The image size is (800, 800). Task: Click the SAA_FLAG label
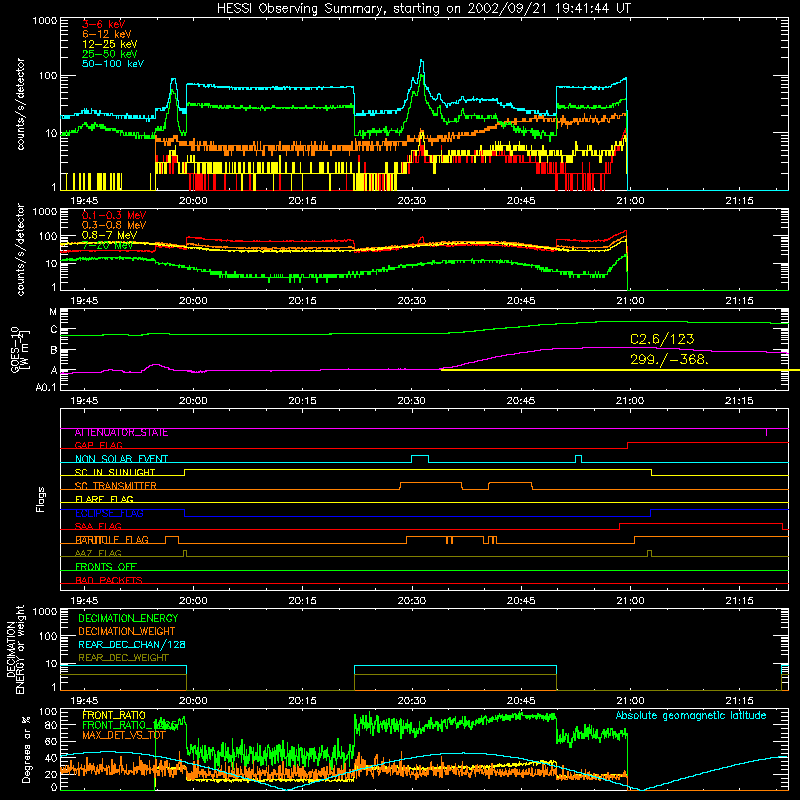[x=98, y=526]
